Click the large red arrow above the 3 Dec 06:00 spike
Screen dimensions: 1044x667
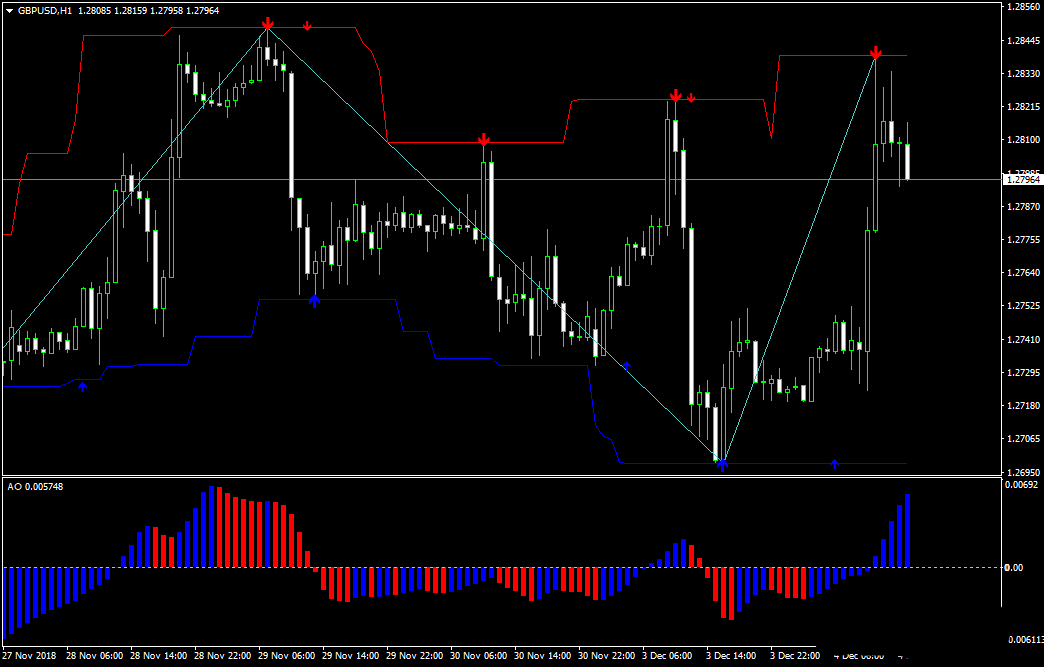pos(675,95)
